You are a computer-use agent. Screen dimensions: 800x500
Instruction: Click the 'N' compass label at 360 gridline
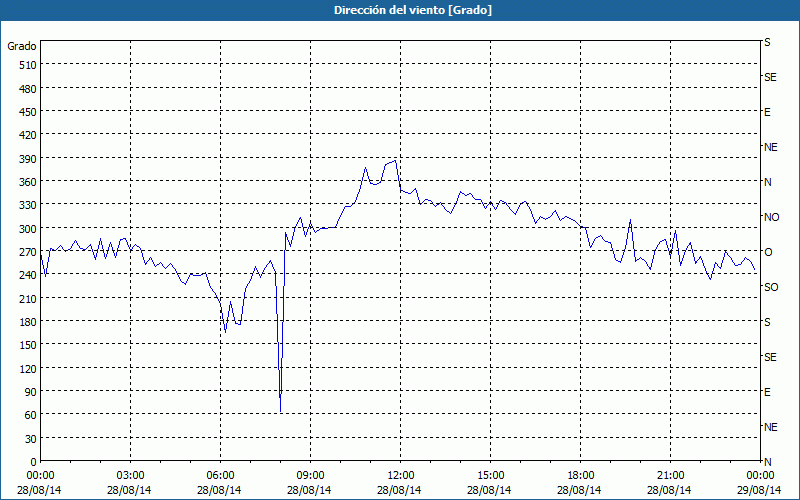point(767,182)
